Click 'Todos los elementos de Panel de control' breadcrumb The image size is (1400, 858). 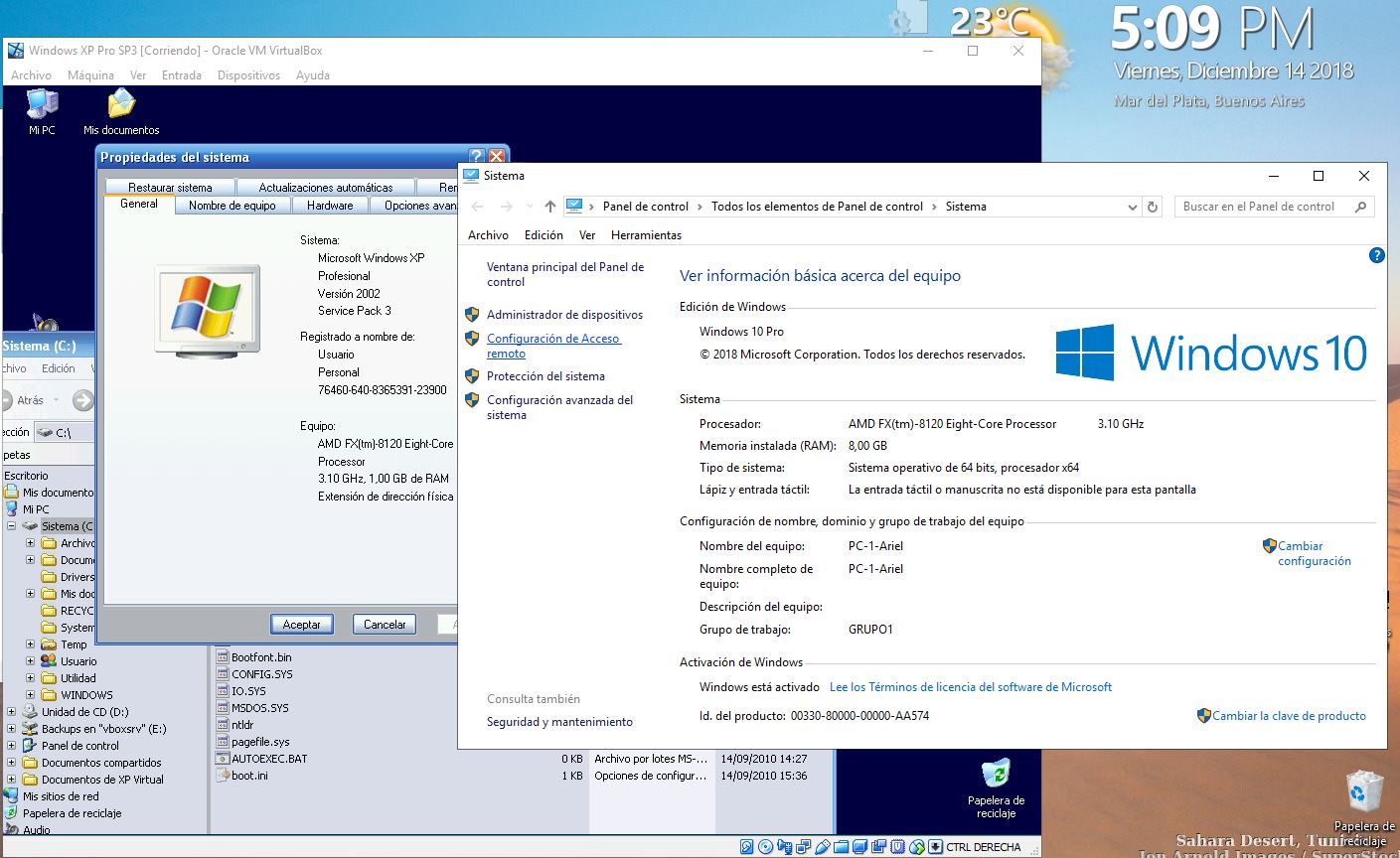(817, 207)
